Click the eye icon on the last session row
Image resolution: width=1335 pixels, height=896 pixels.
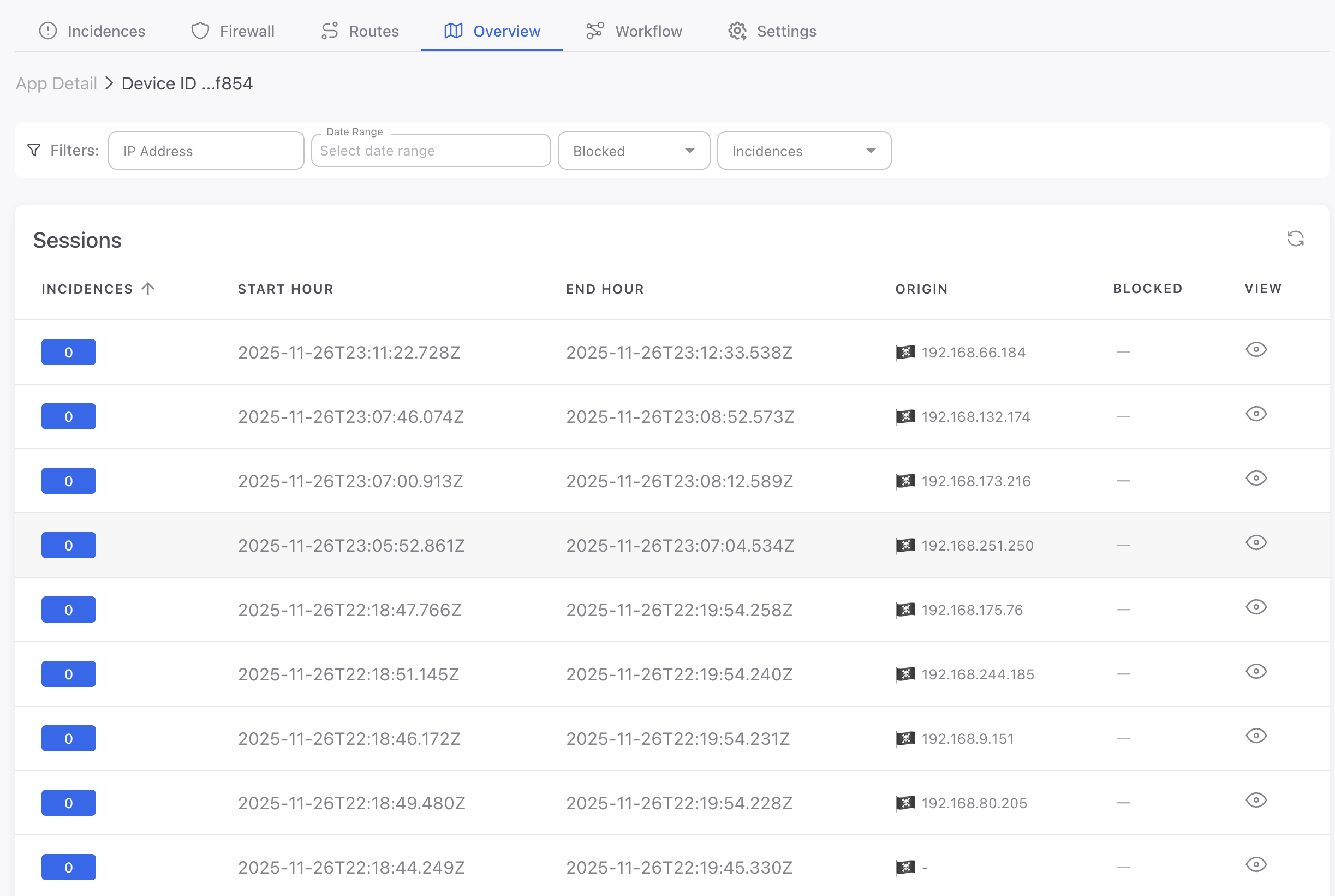pos(1256,865)
